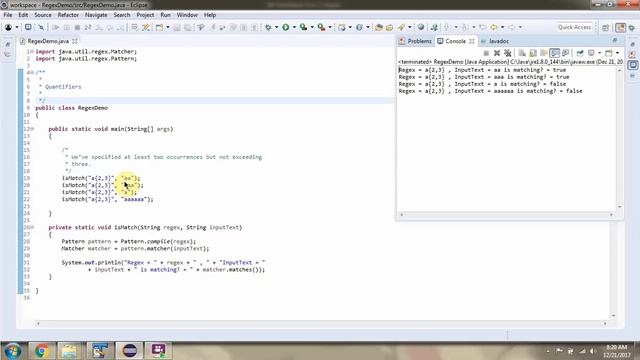Viewport: 640px width, 360px height.
Task: Open the Refactor menu
Action: [68, 15]
